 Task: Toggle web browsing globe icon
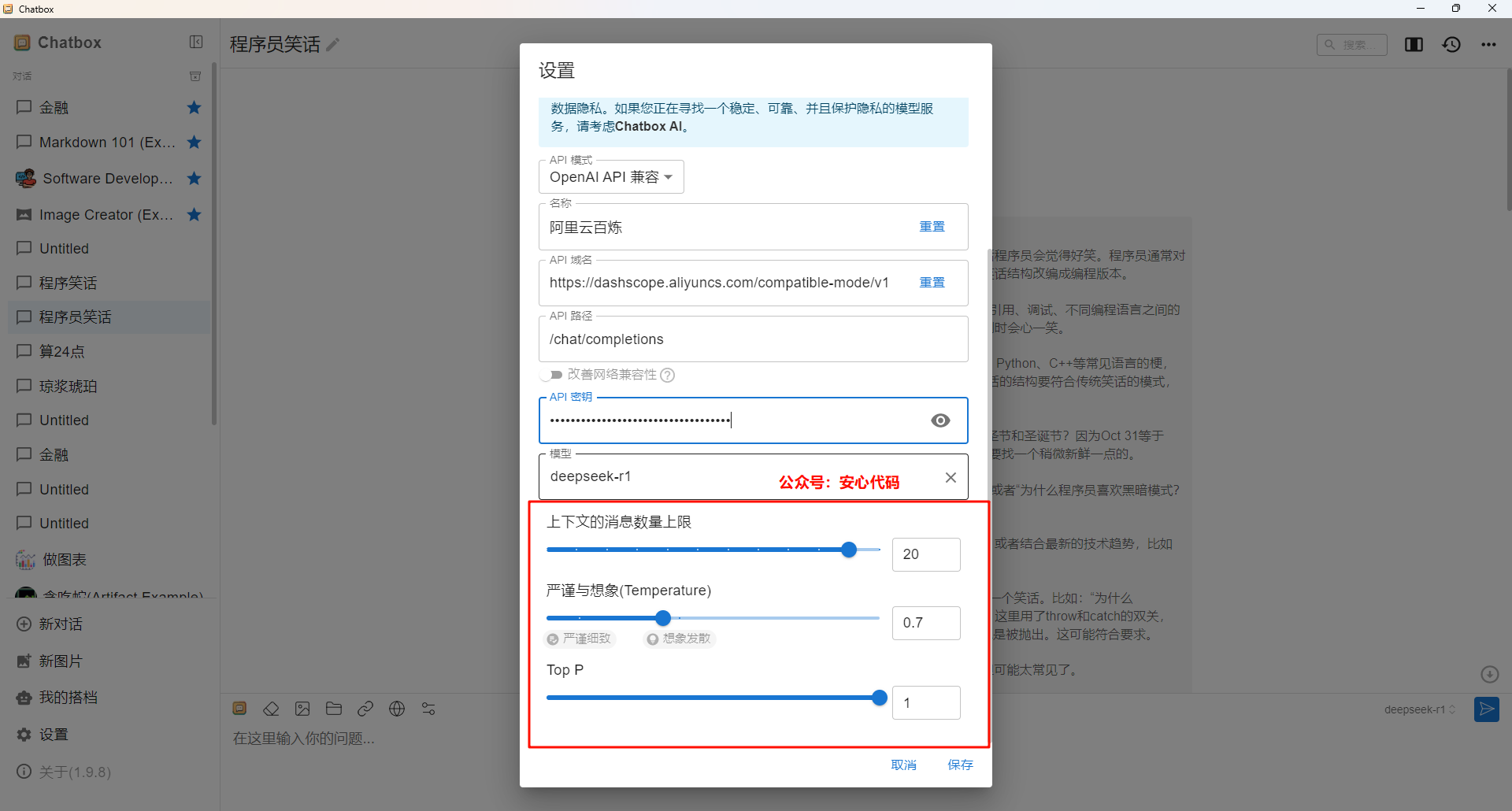397,709
